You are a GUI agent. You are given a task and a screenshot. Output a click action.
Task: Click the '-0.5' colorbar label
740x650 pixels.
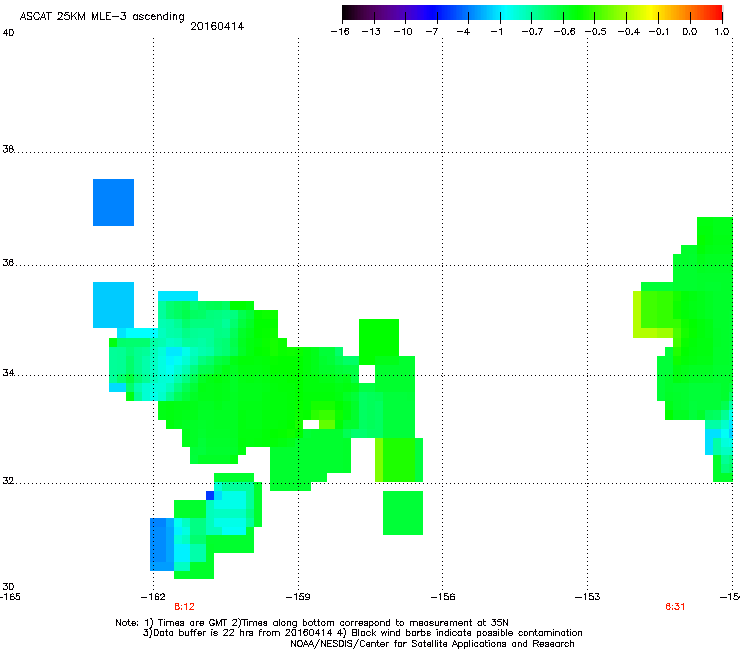click(596, 32)
